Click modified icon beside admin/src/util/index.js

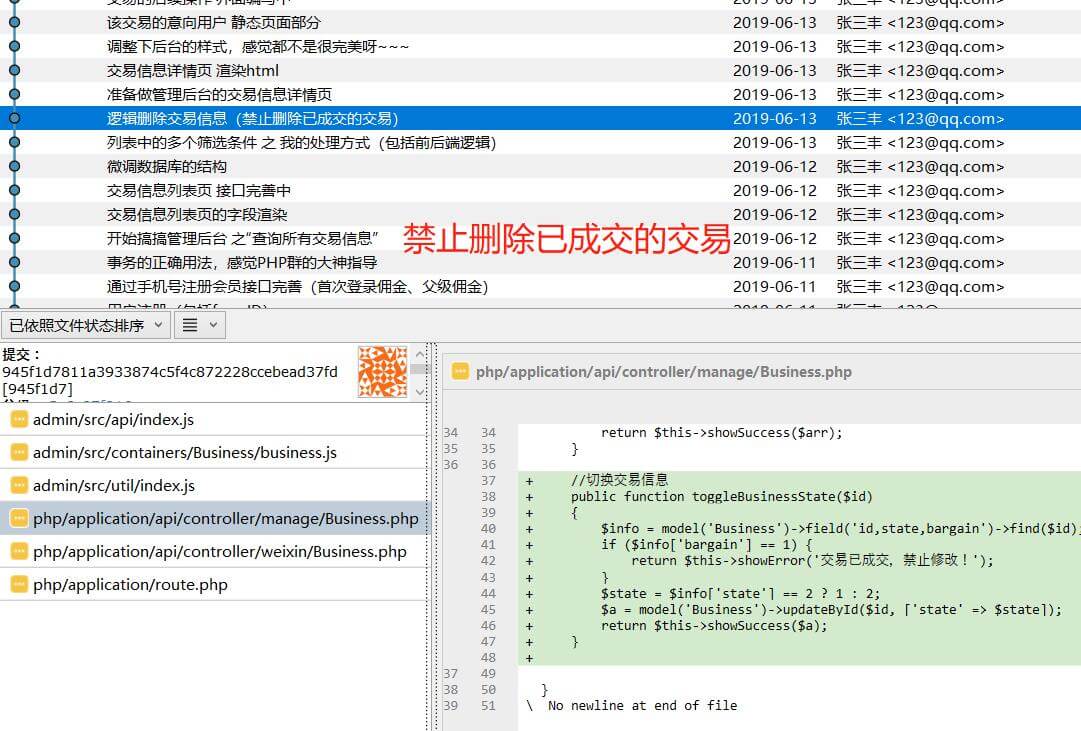click(19, 486)
